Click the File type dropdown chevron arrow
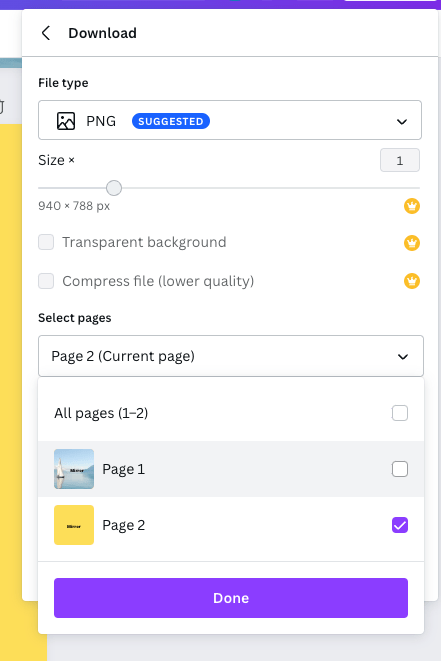The height and width of the screenshot is (661, 441). click(x=402, y=122)
